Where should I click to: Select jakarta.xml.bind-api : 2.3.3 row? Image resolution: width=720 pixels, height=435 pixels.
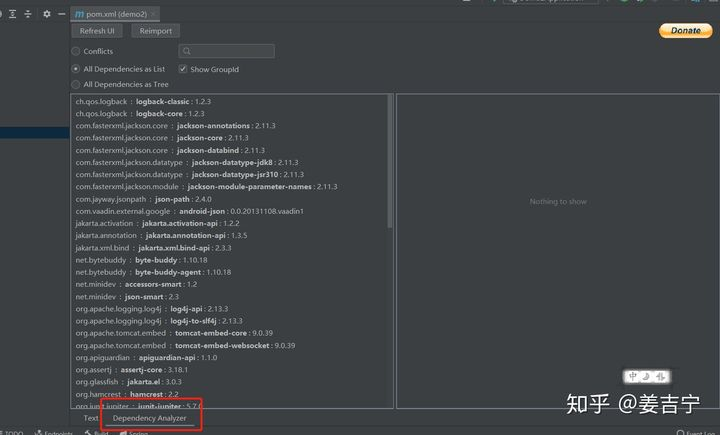(153, 248)
